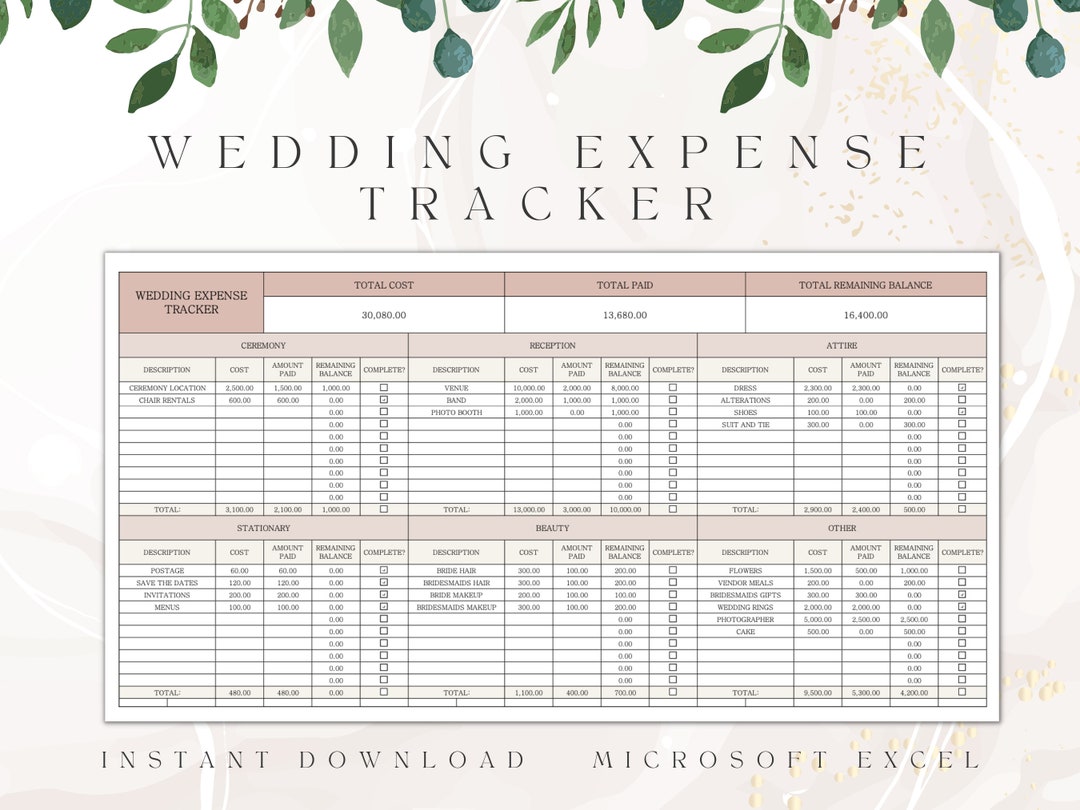Image resolution: width=1080 pixels, height=810 pixels.
Task: Uncheck the CHAIR RENTALS complete checkbox
Action: [x=384, y=400]
